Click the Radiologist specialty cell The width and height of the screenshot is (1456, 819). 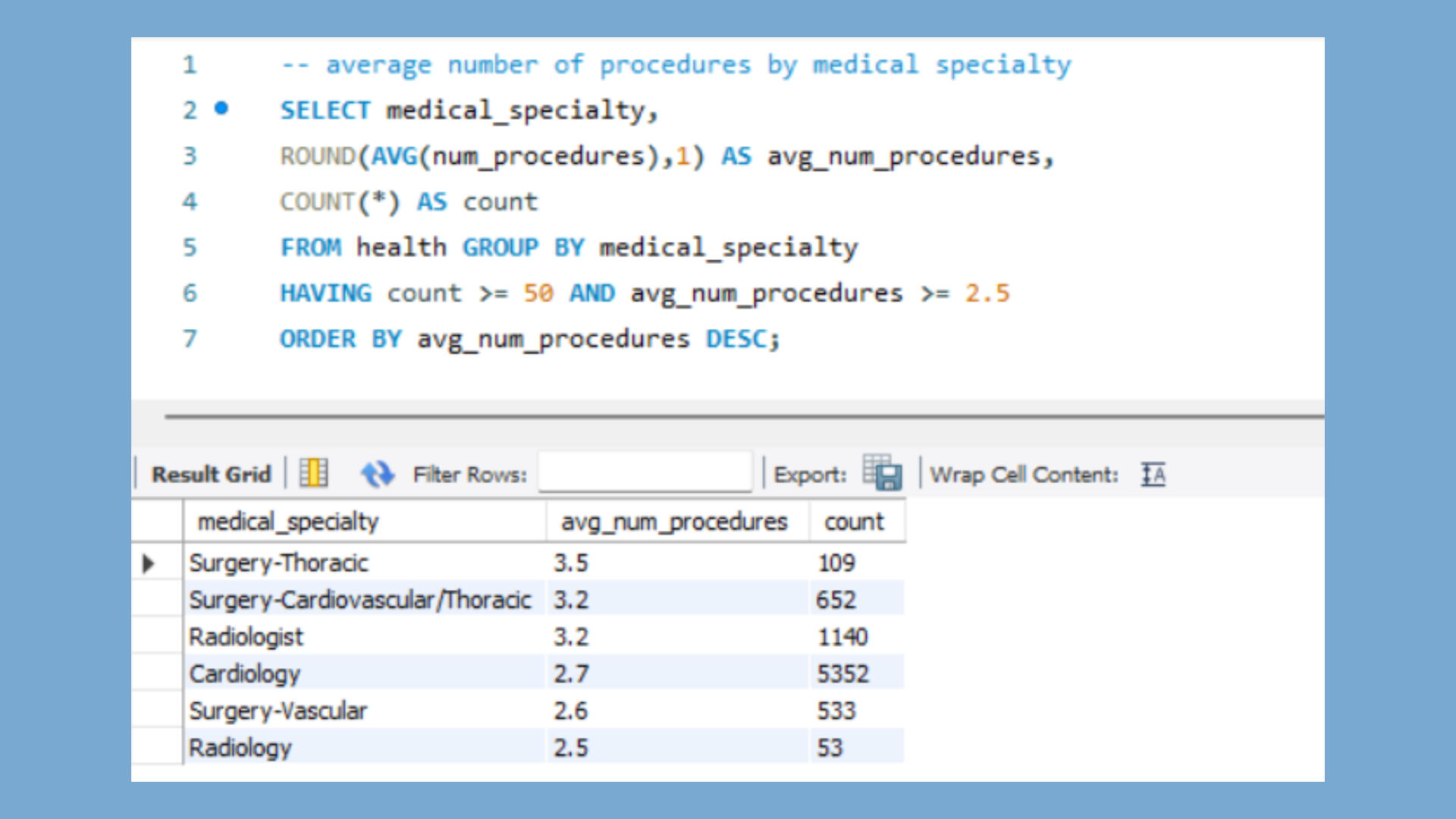pyautogui.click(x=246, y=637)
